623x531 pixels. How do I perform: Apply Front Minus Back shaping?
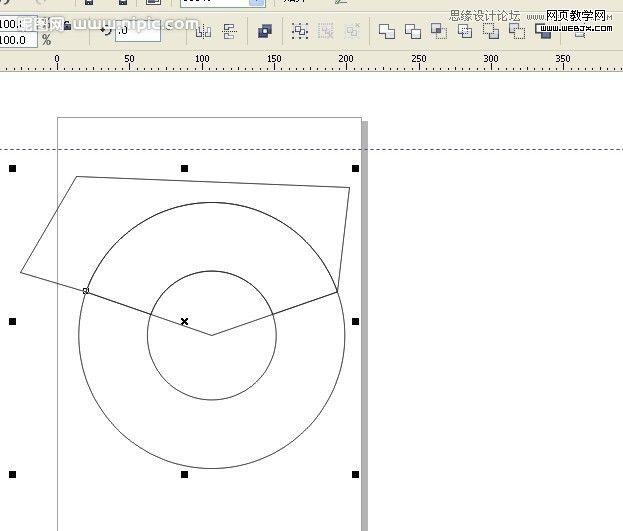pyautogui.click(x=491, y=31)
